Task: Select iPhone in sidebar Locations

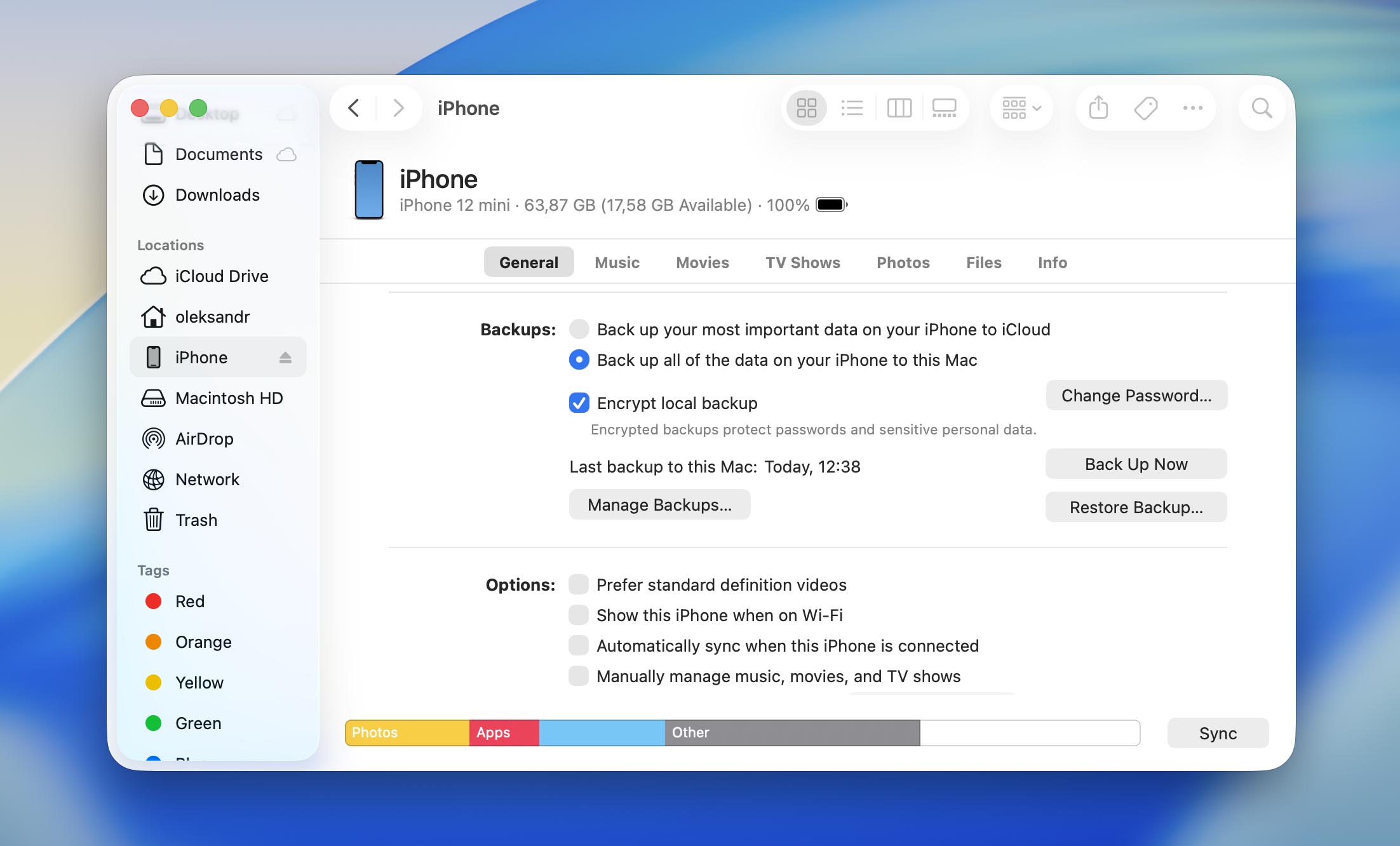Action: [x=219, y=357]
